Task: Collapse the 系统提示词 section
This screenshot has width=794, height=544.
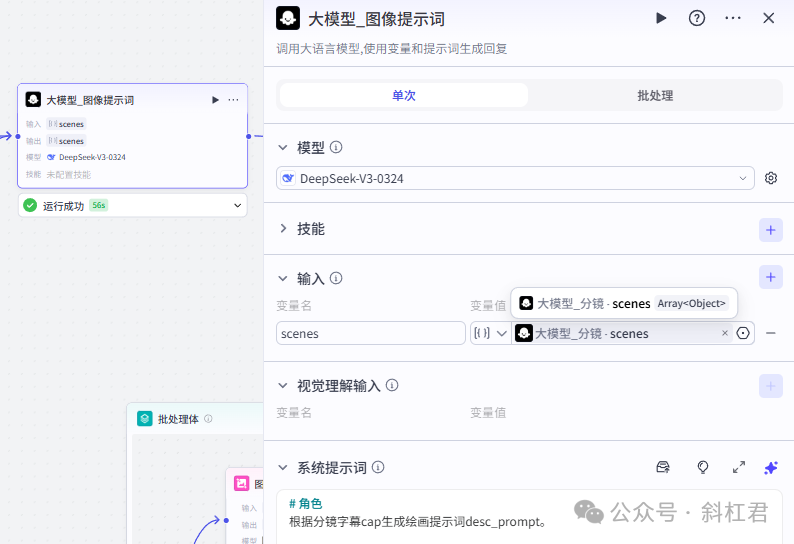Action: pos(283,467)
